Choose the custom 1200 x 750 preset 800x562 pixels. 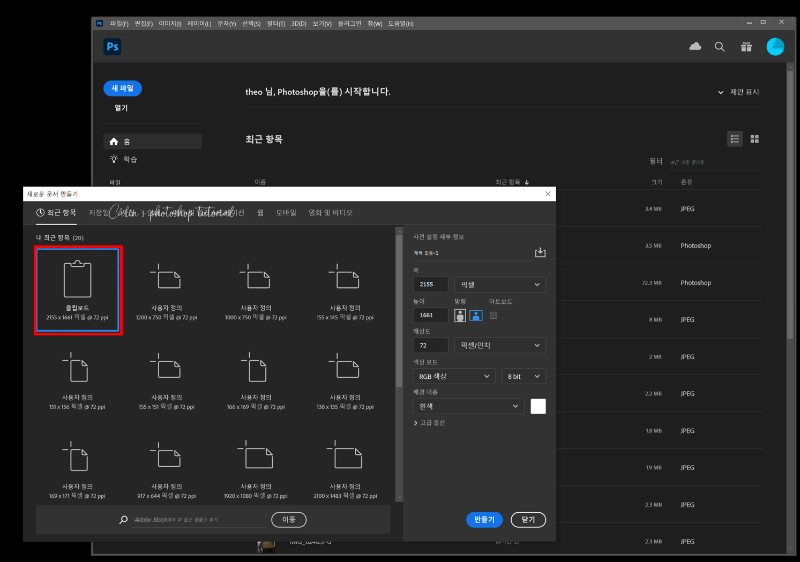point(167,290)
